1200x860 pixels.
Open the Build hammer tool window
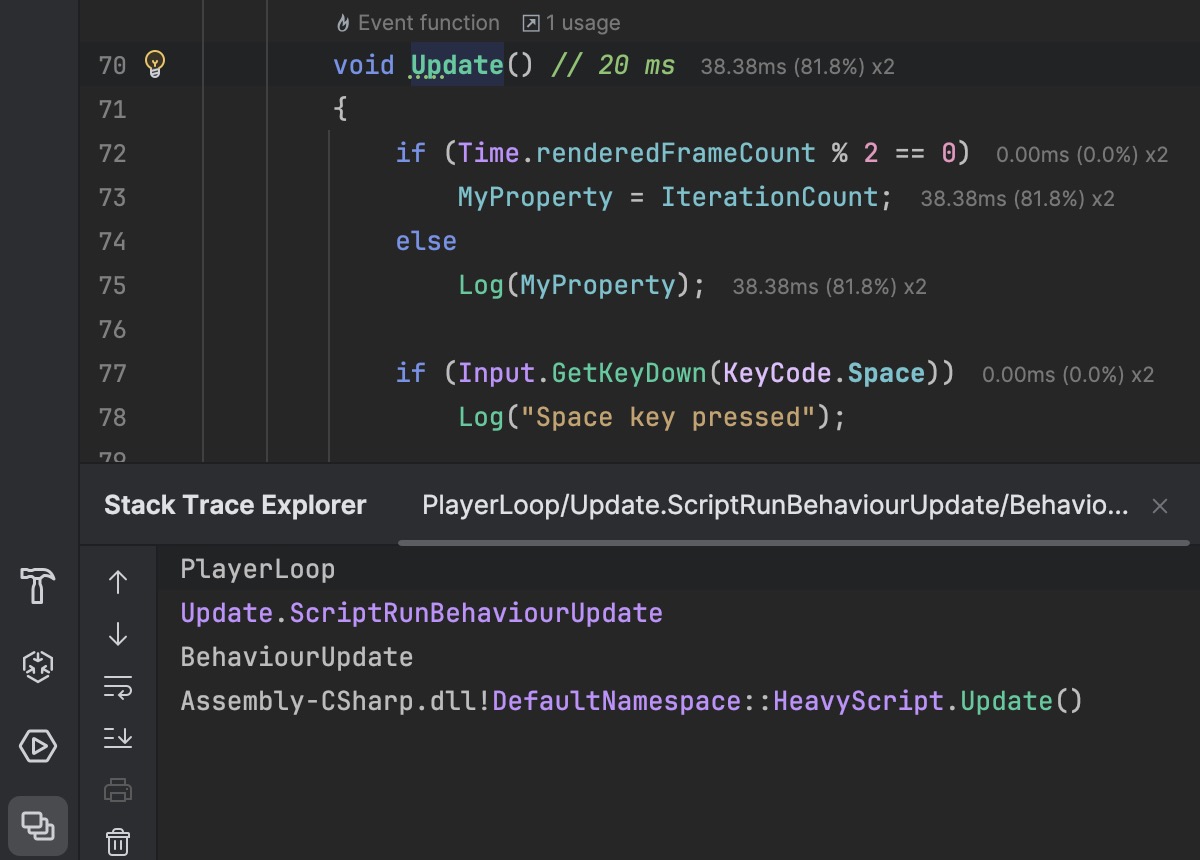(x=38, y=585)
